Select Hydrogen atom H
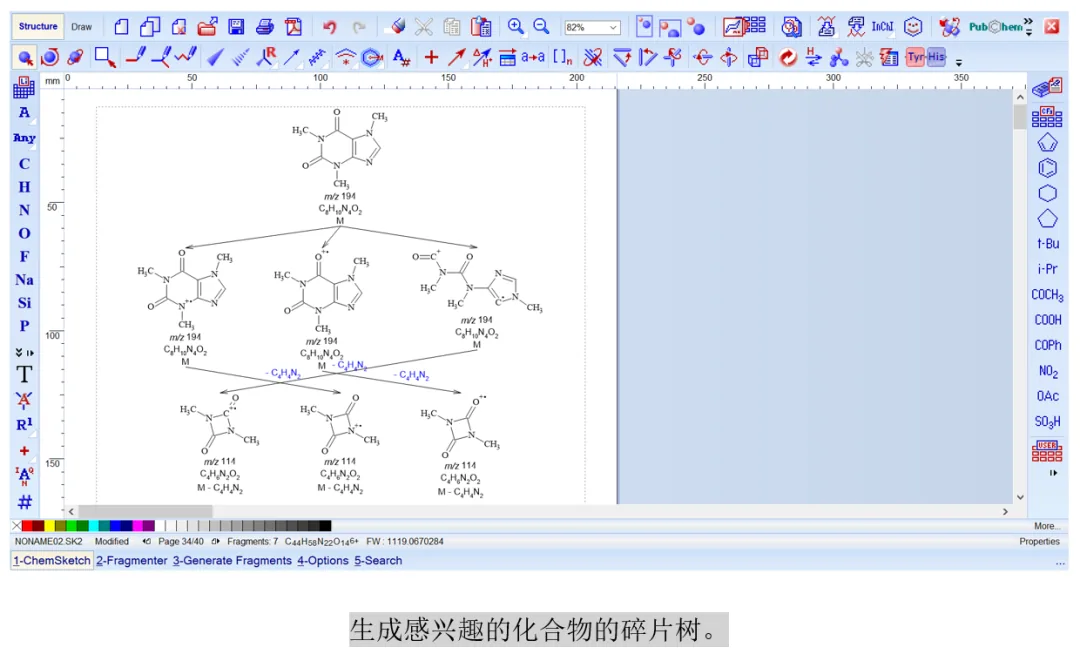The width and height of the screenshot is (1080, 654). pyautogui.click(x=24, y=187)
